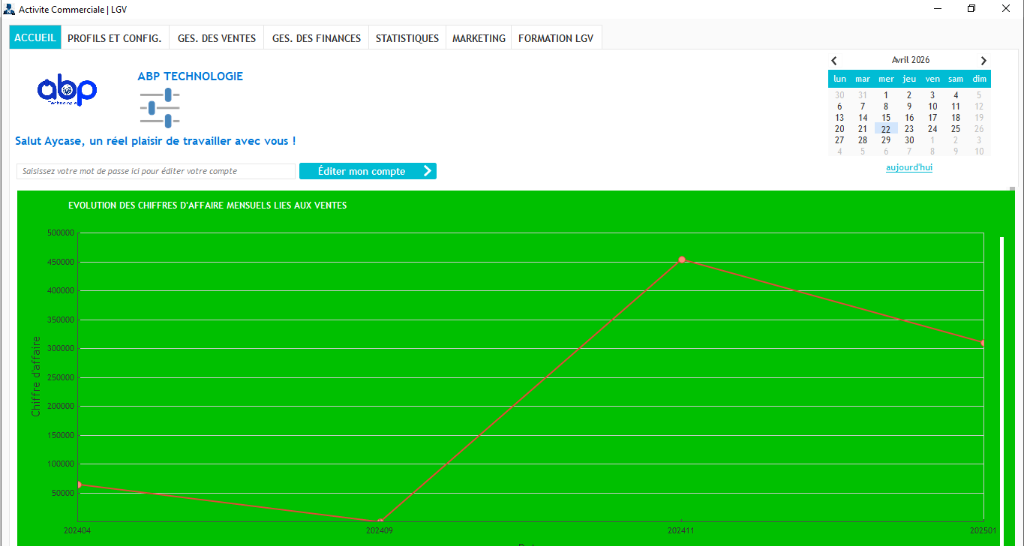Click the Éditer mon compte button
Screen dimensions: 1024x546
368,171
